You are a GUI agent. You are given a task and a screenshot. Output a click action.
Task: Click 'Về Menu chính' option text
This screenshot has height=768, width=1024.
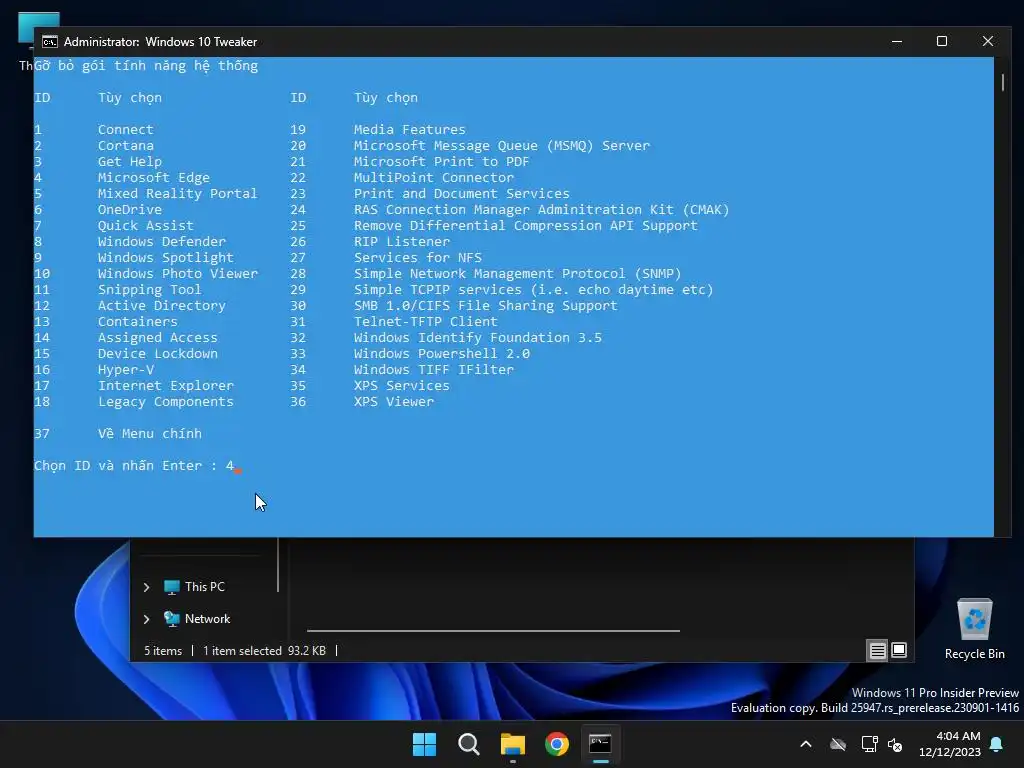(150, 434)
